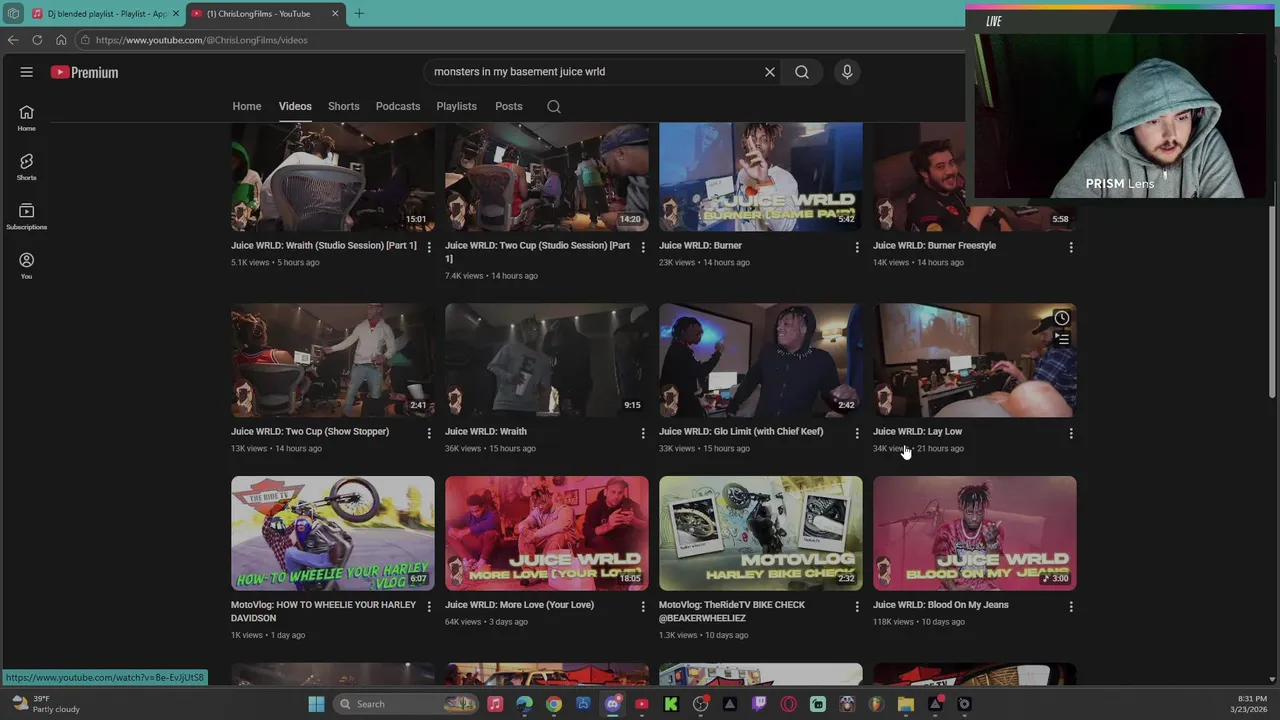Play the More Love (Your Love) thumbnail
The width and height of the screenshot is (1280, 720).
(547, 533)
